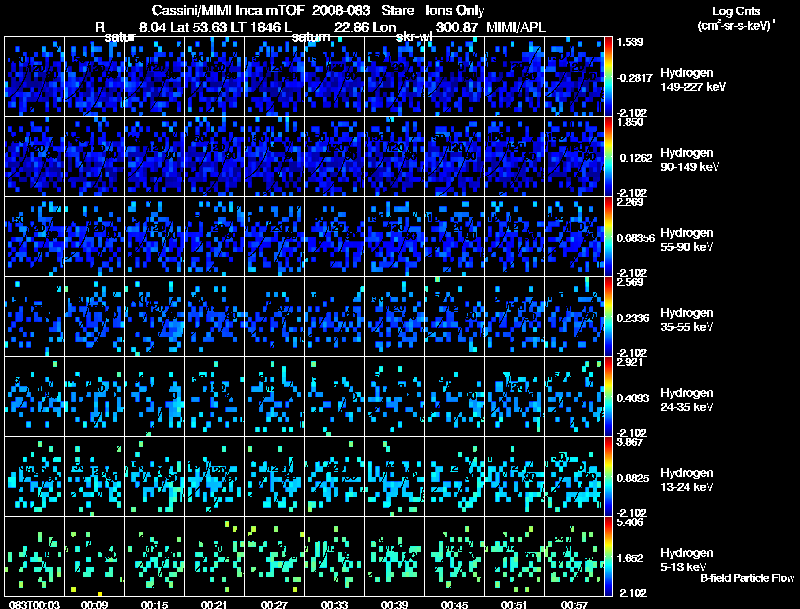Image resolution: width=800 pixels, height=609 pixels.
Task: Click the '1.850' color scale maximum
Action: 630,122
